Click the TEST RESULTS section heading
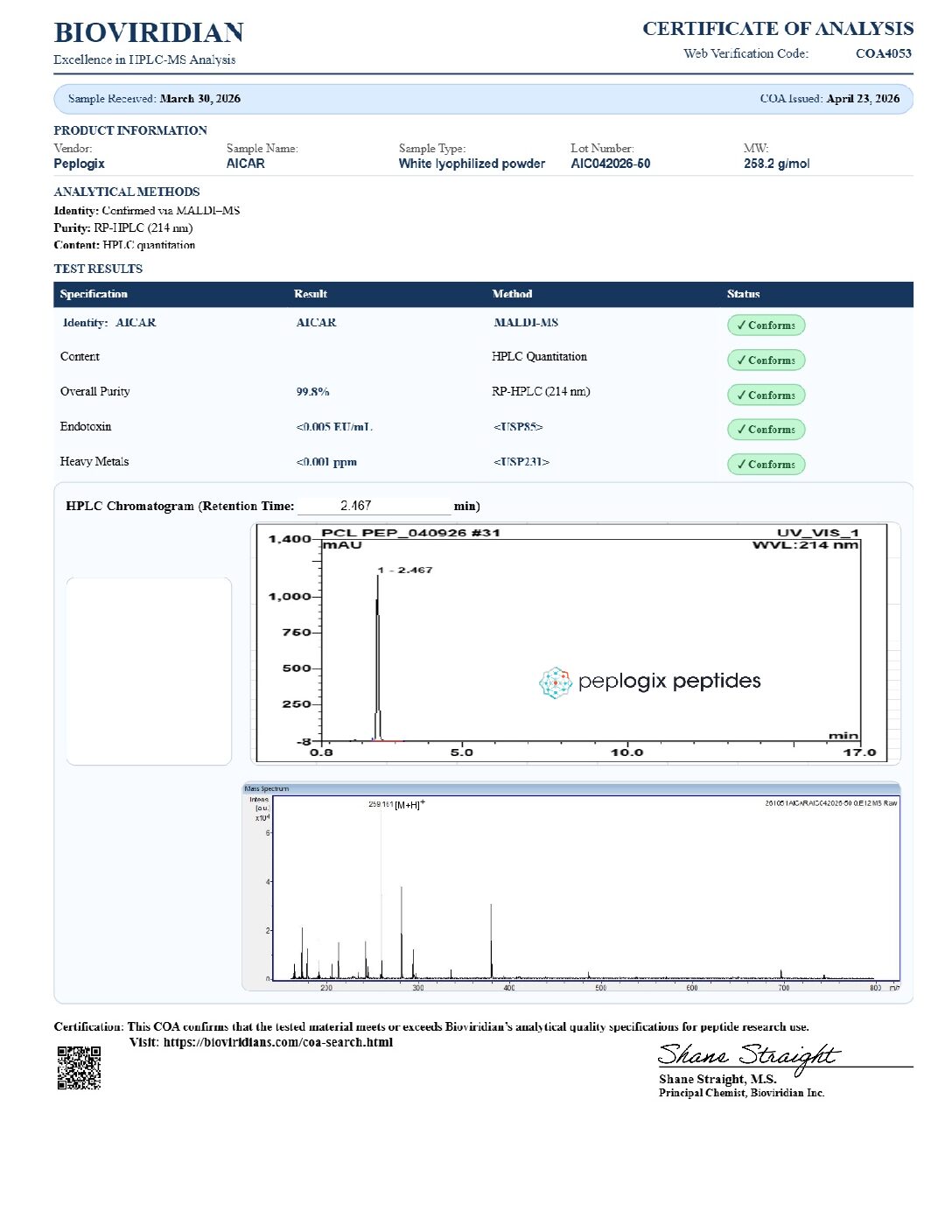The image size is (952, 1232). [98, 269]
